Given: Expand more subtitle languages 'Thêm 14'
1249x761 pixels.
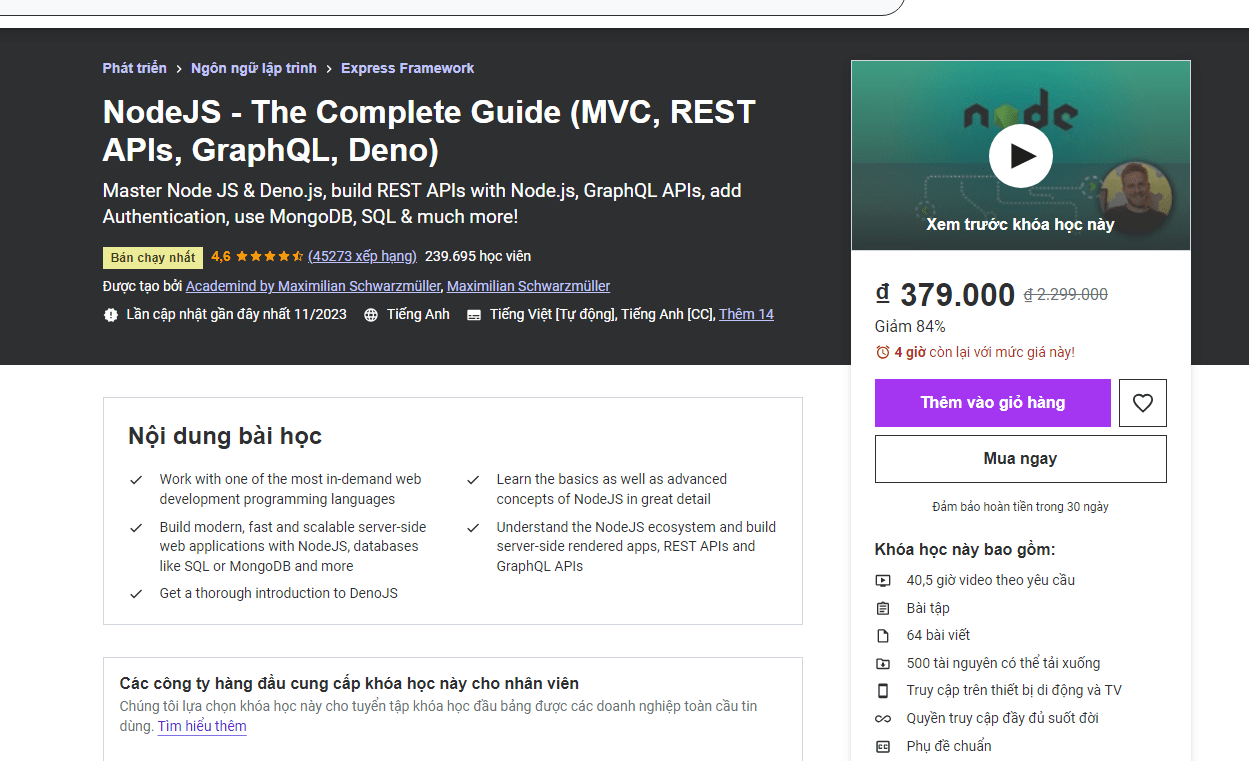Looking at the screenshot, I should click(x=746, y=314).
